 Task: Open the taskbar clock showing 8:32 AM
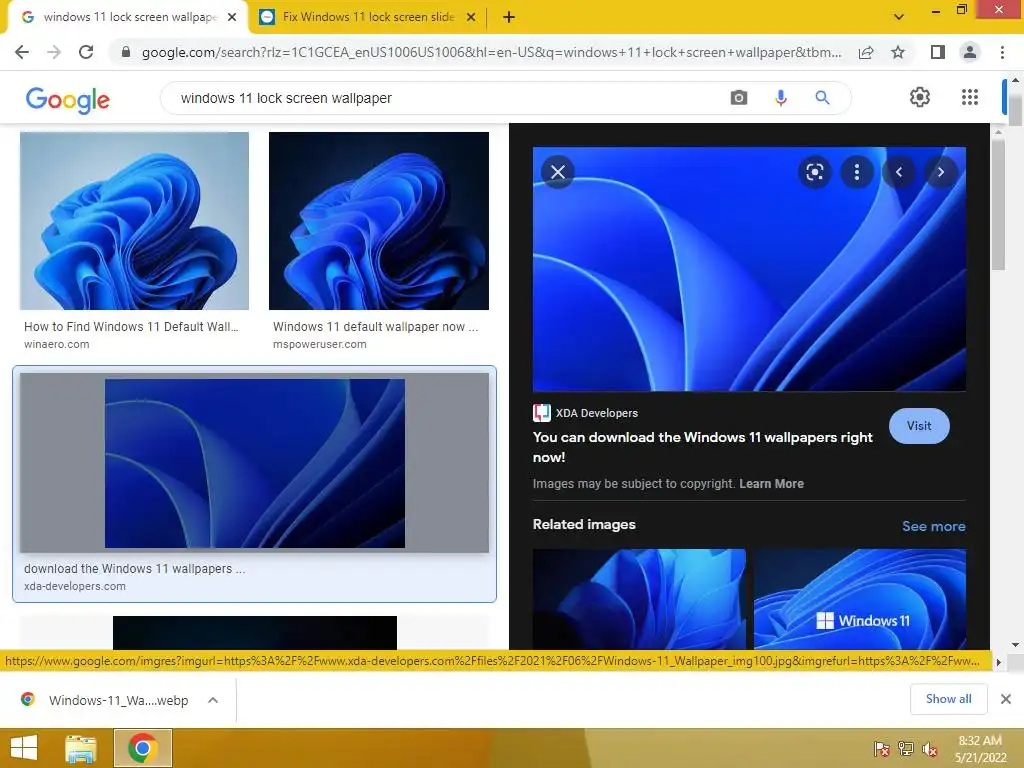(980, 749)
